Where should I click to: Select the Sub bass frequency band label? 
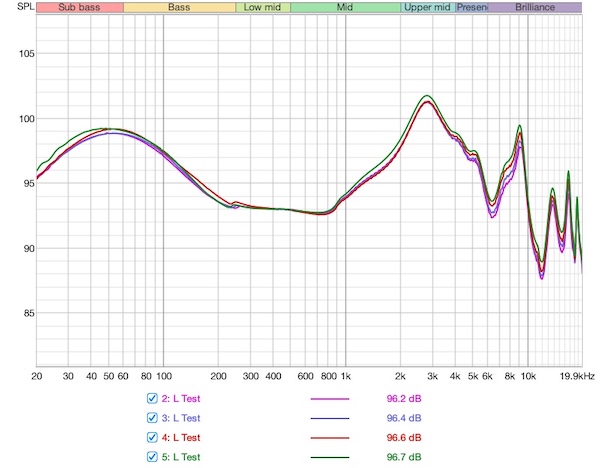(x=80, y=7)
